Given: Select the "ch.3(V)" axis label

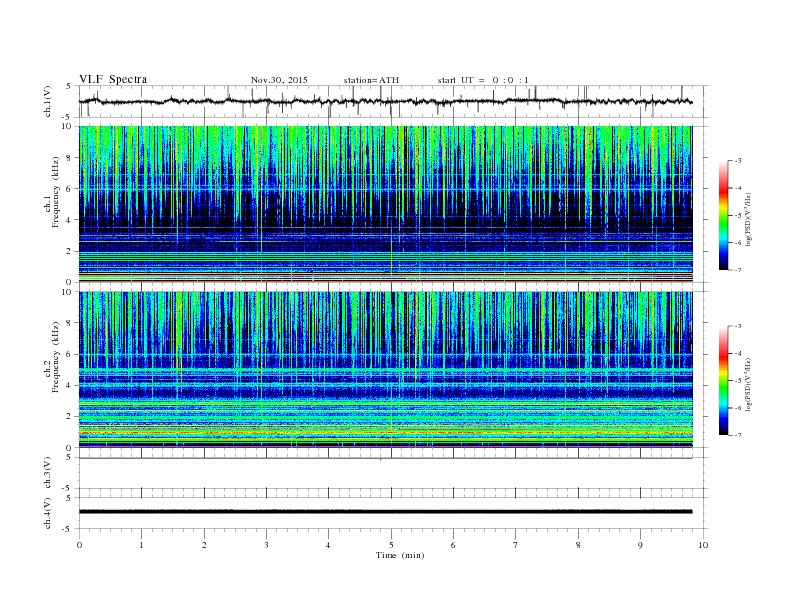Looking at the screenshot, I should pos(48,473).
